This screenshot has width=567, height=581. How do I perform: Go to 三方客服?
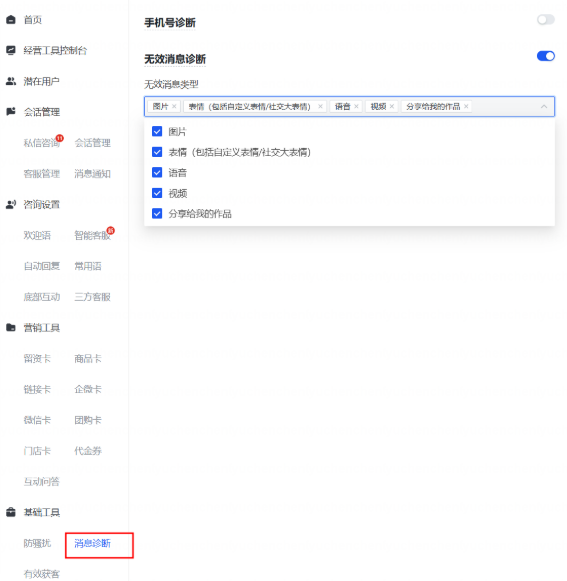[92, 297]
